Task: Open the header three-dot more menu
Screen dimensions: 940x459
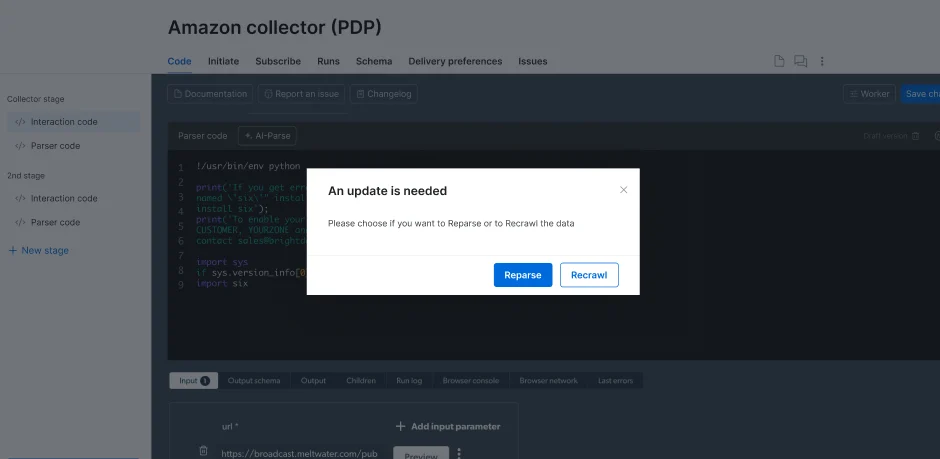Action: pos(822,61)
